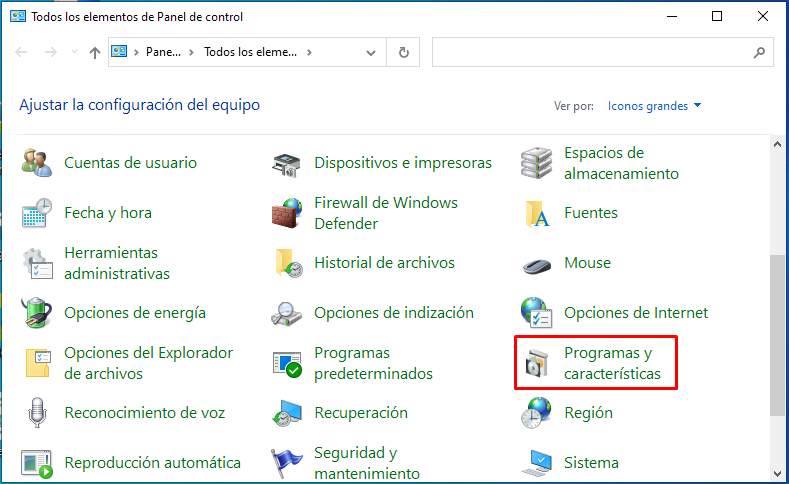Open Fuentes link
Viewport: 789px width, 484px height.
[x=591, y=213]
